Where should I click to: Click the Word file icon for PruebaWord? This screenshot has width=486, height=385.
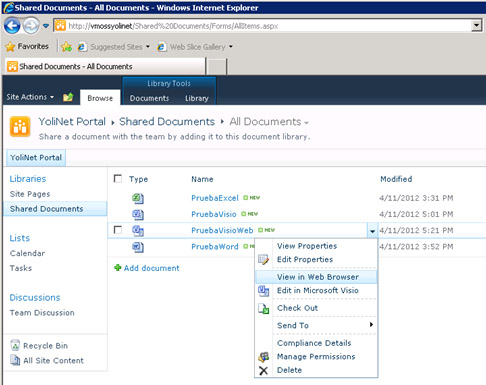138,247
